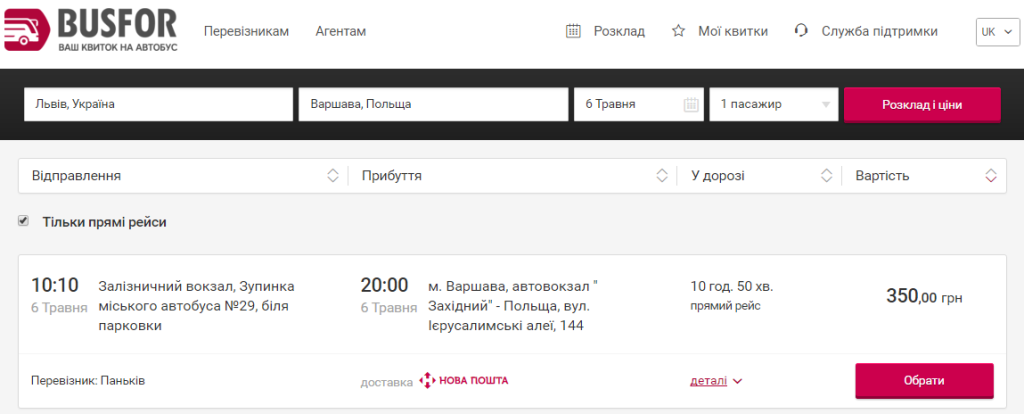1024x414 pixels.
Task: Click the доставка label
Action: coord(387,382)
